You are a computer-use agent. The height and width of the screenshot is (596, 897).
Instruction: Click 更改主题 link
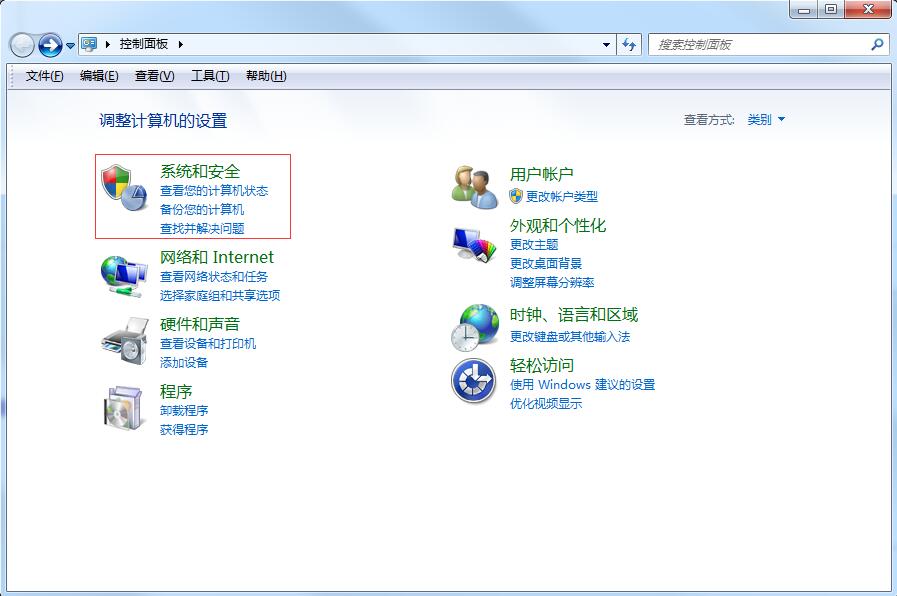(x=534, y=244)
